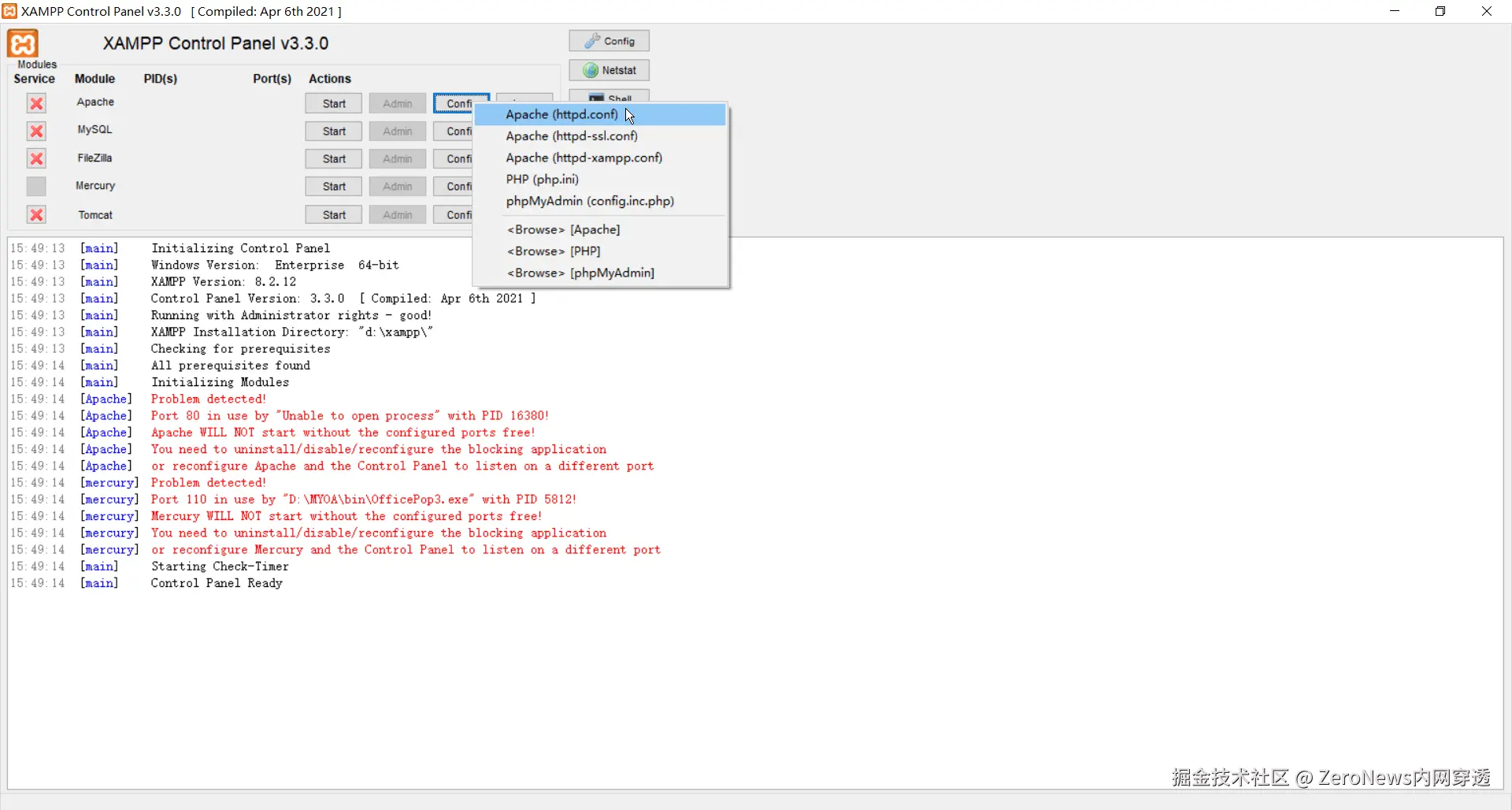This screenshot has width=1512, height=810.
Task: Click the XAMPP title bar icon
Action: click(9, 11)
